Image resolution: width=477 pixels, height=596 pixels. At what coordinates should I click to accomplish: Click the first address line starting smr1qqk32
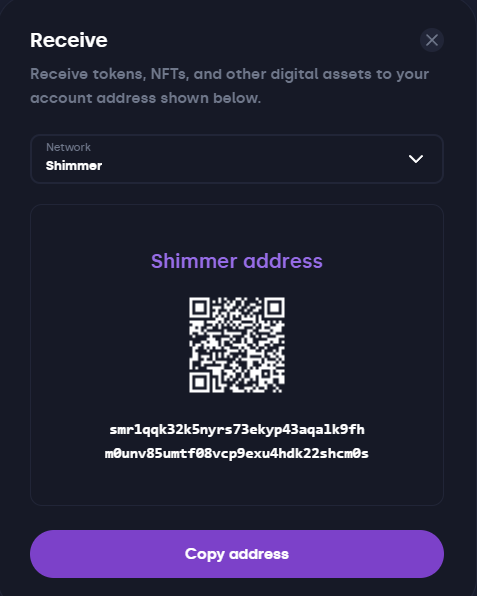237,430
